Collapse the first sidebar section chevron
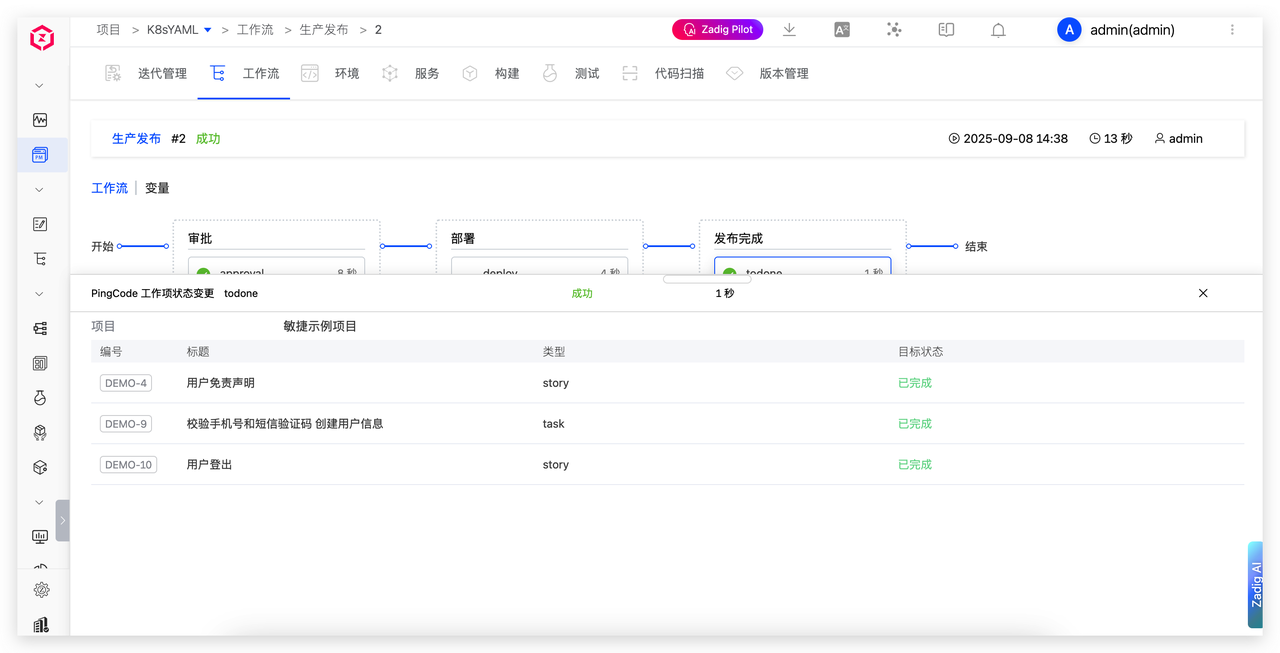 (x=40, y=86)
